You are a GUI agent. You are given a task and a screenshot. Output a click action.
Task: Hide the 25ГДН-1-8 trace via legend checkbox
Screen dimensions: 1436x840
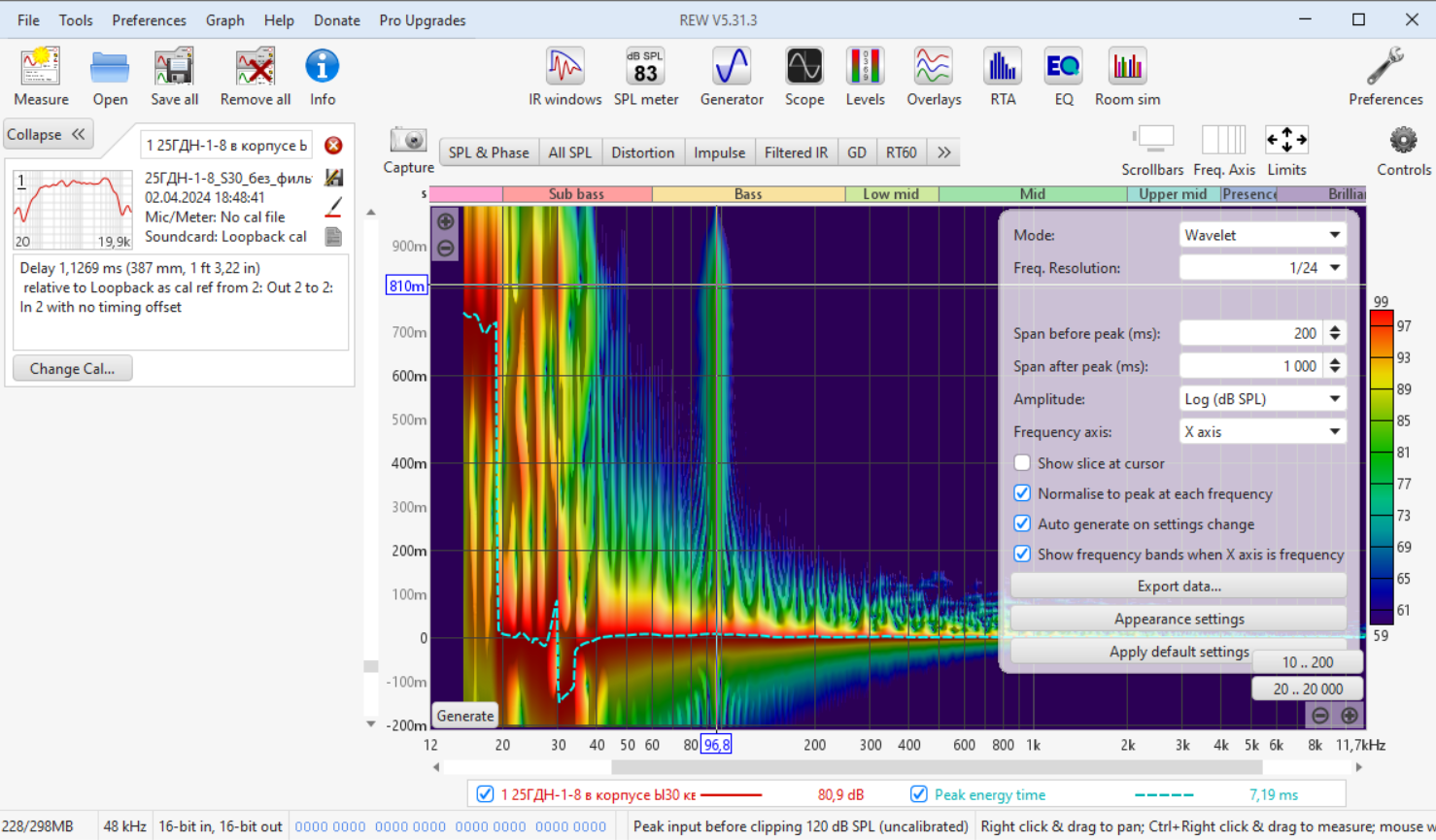[485, 794]
